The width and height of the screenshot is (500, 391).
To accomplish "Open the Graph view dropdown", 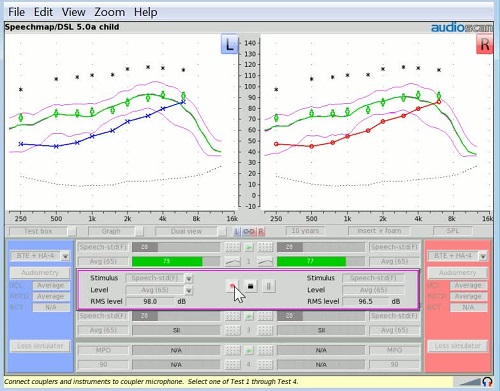I will tap(116, 231).
